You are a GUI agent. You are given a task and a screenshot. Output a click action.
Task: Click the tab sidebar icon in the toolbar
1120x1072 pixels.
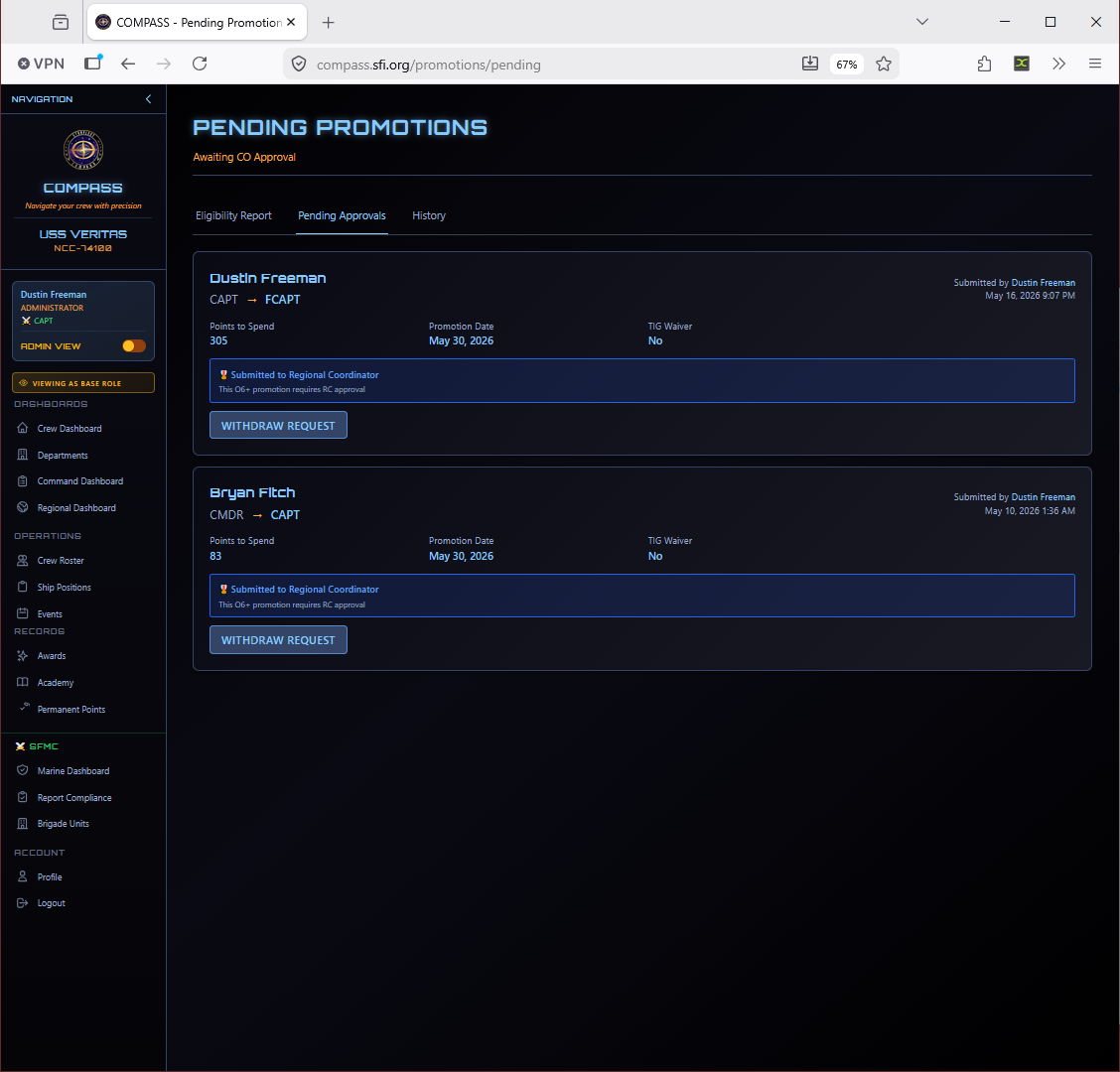(93, 63)
